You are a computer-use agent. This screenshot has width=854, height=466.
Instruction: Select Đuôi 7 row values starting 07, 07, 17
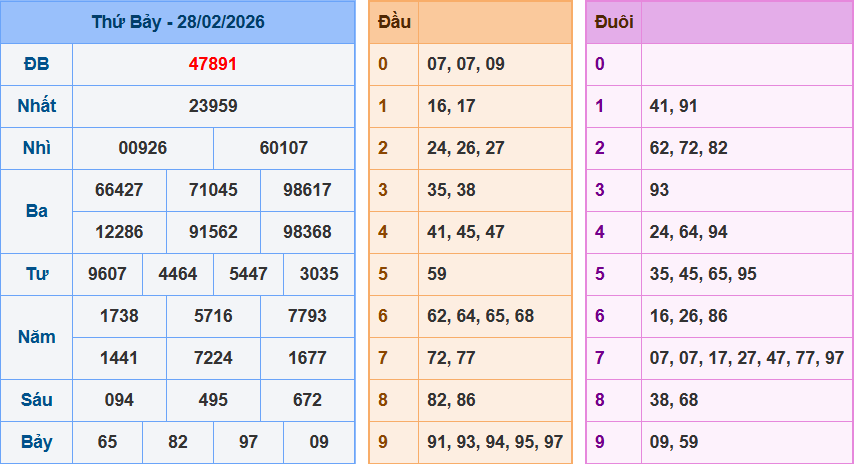tap(746, 358)
